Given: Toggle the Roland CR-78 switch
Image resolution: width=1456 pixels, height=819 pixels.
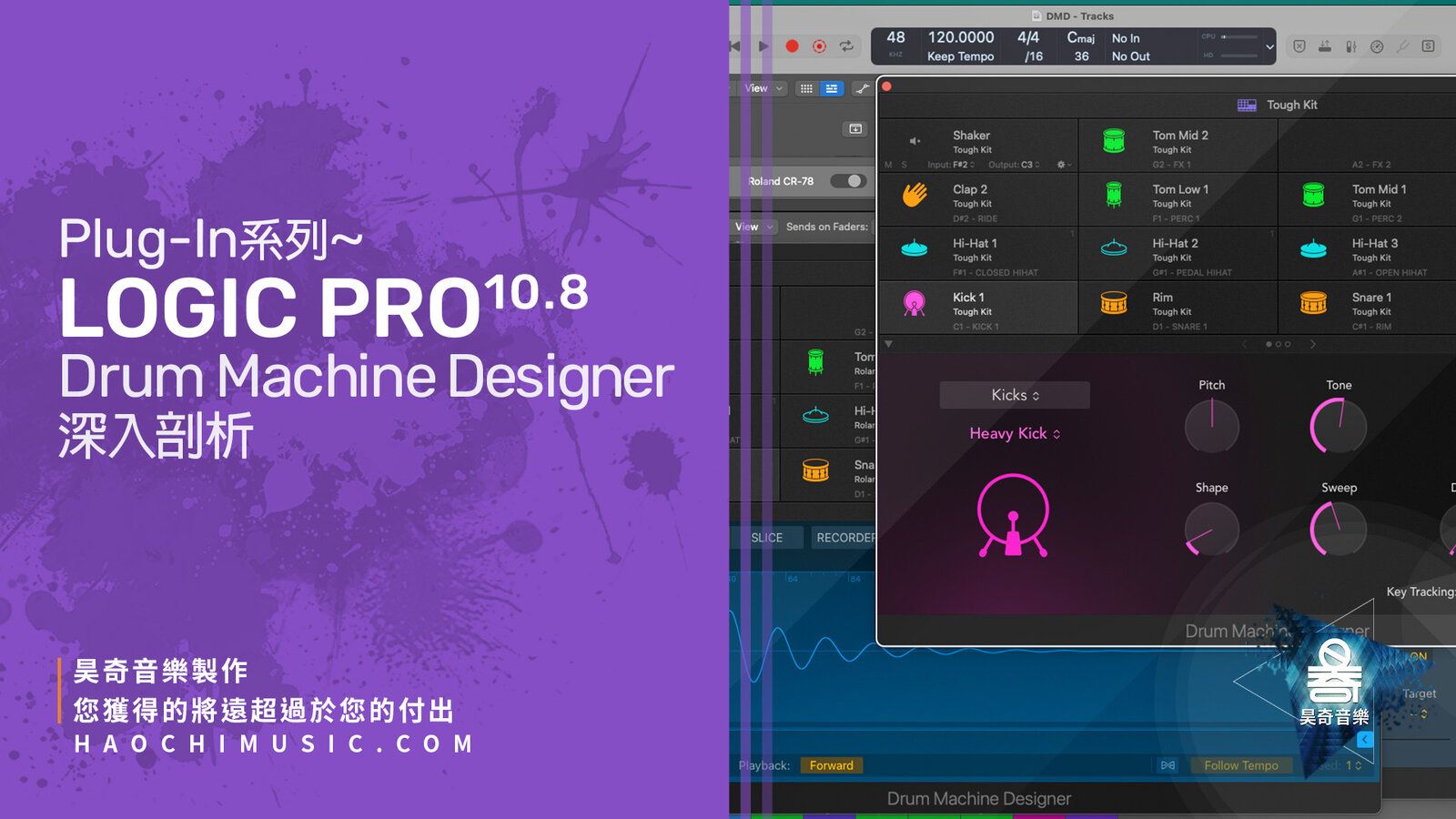Looking at the screenshot, I should pos(846,181).
